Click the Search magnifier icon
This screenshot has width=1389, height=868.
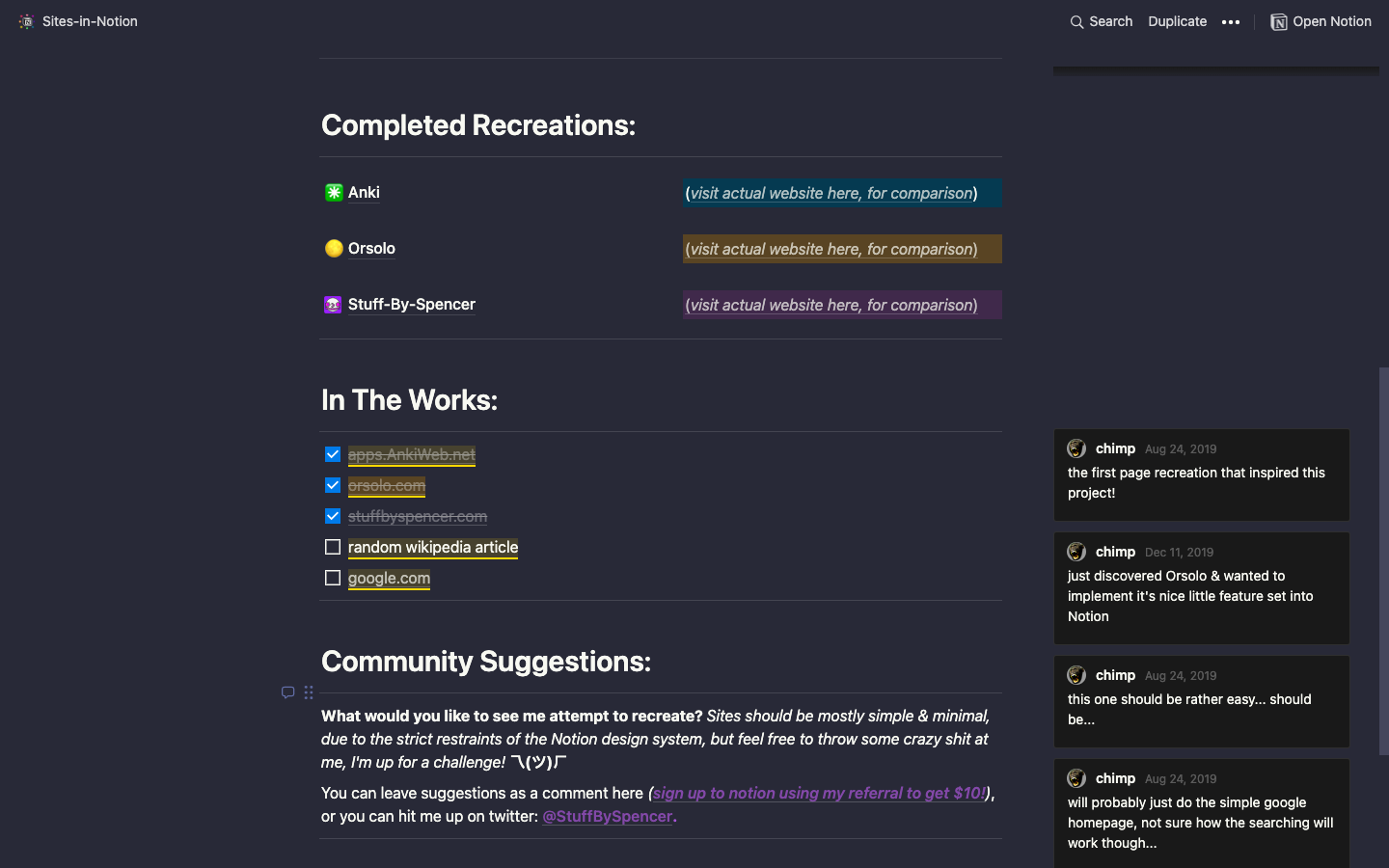1076,21
